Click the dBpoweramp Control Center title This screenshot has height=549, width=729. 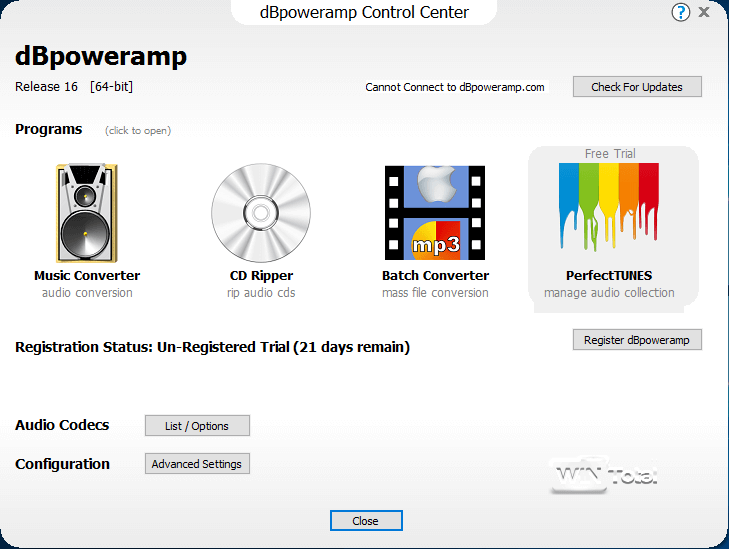tap(364, 13)
